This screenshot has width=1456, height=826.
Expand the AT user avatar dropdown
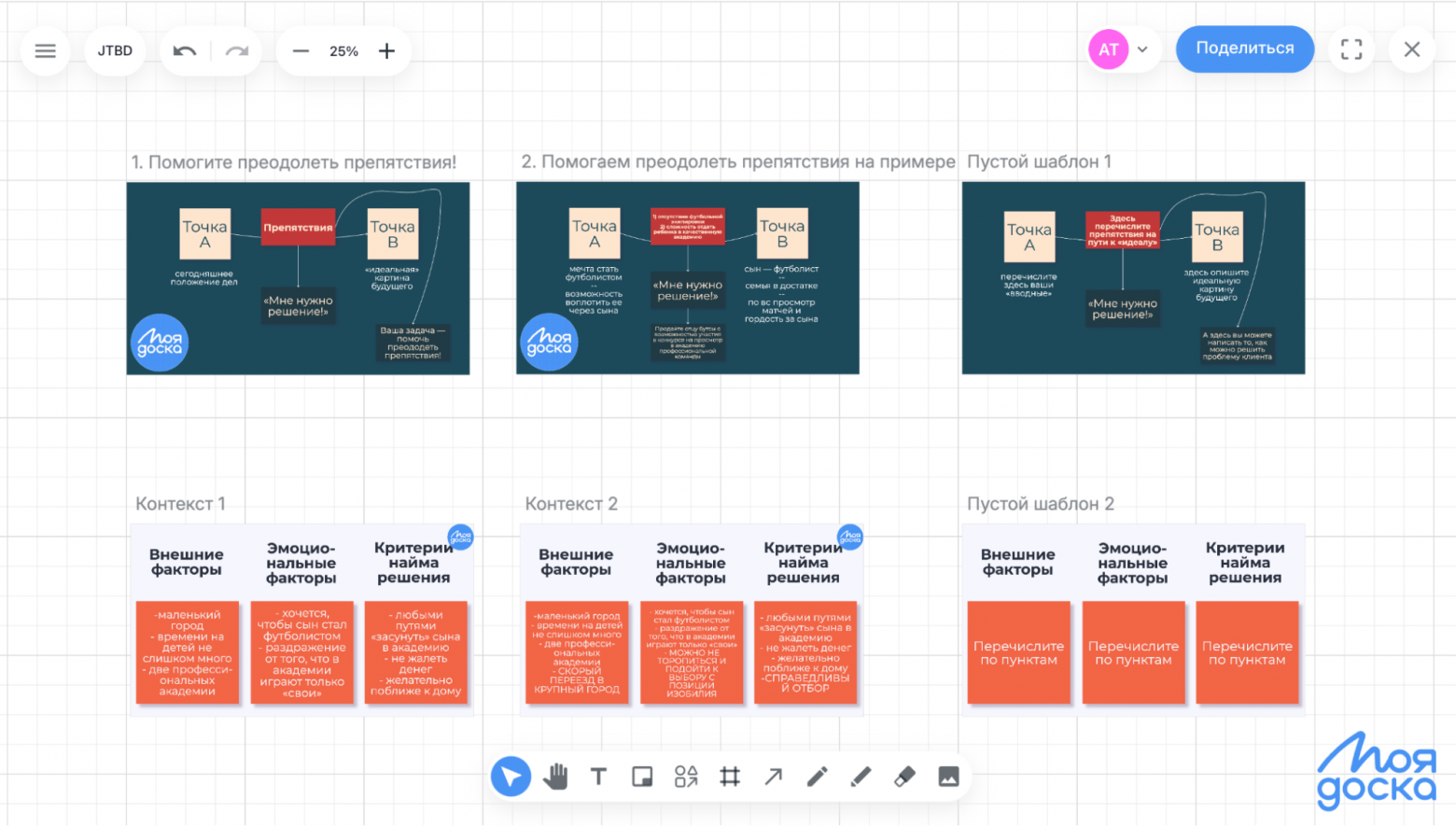[1142, 49]
